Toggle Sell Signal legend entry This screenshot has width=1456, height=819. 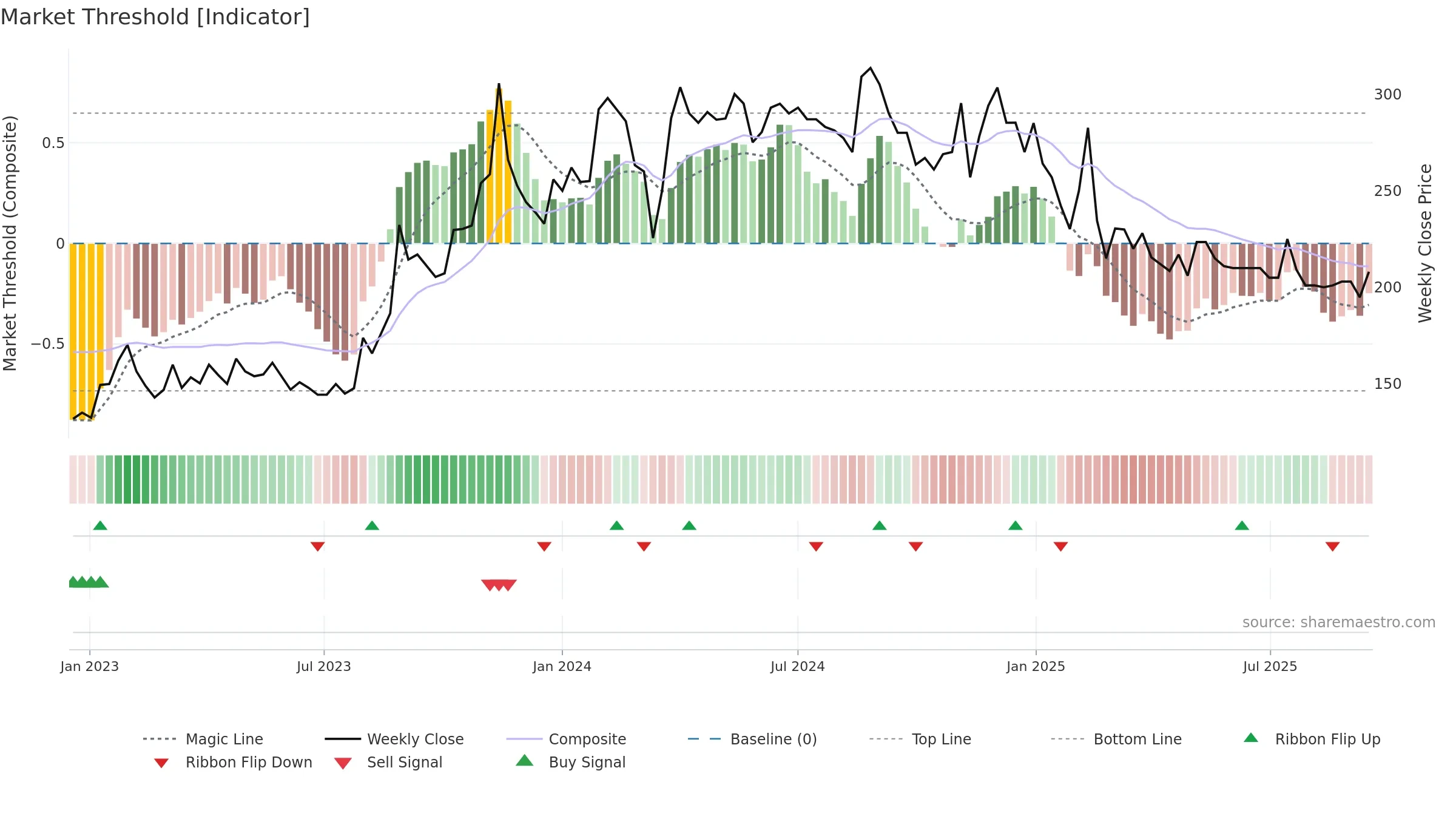[x=388, y=762]
